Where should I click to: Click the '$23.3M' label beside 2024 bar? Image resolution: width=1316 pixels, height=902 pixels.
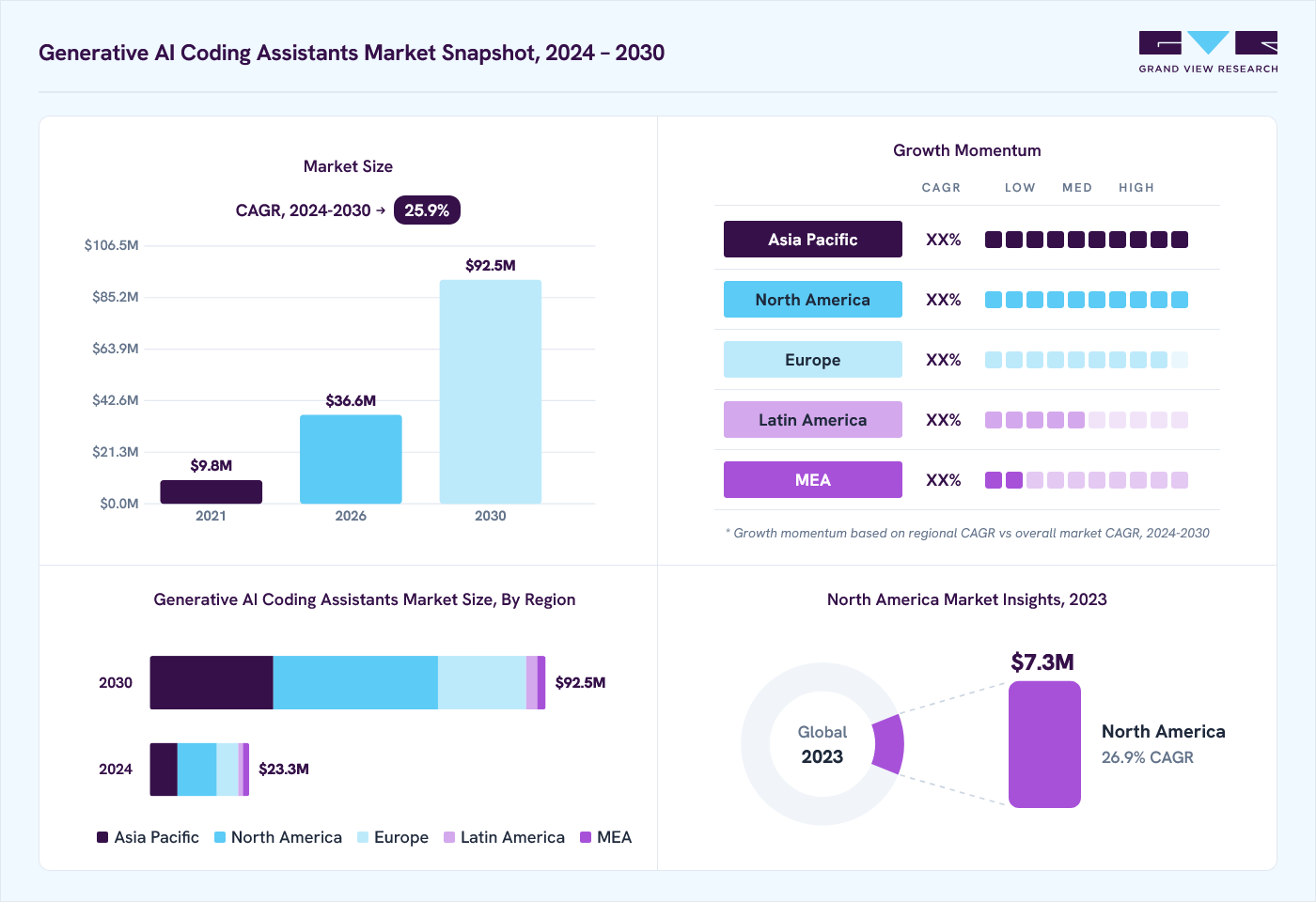tap(284, 770)
